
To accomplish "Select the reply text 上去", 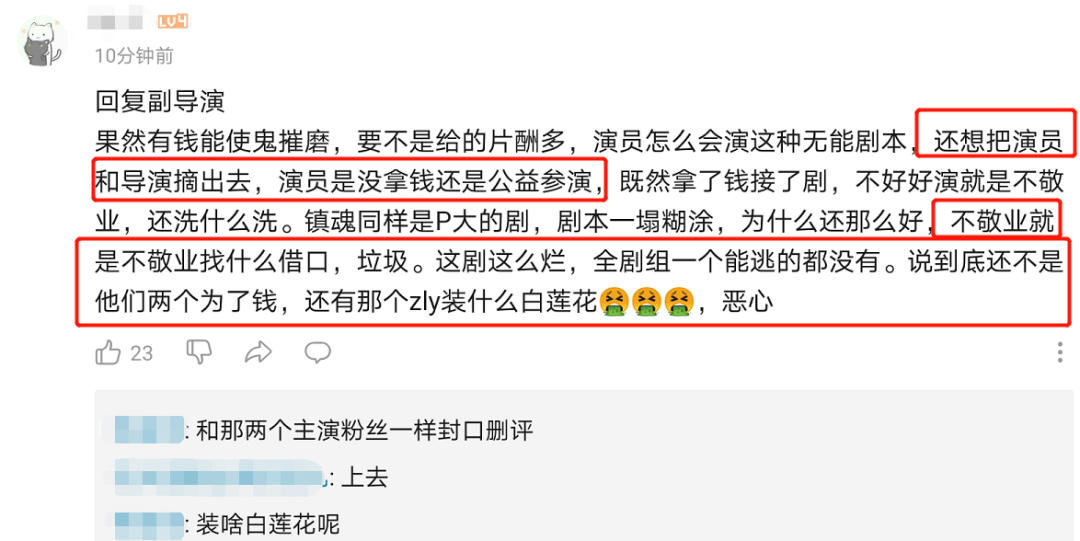I will pos(364,478).
